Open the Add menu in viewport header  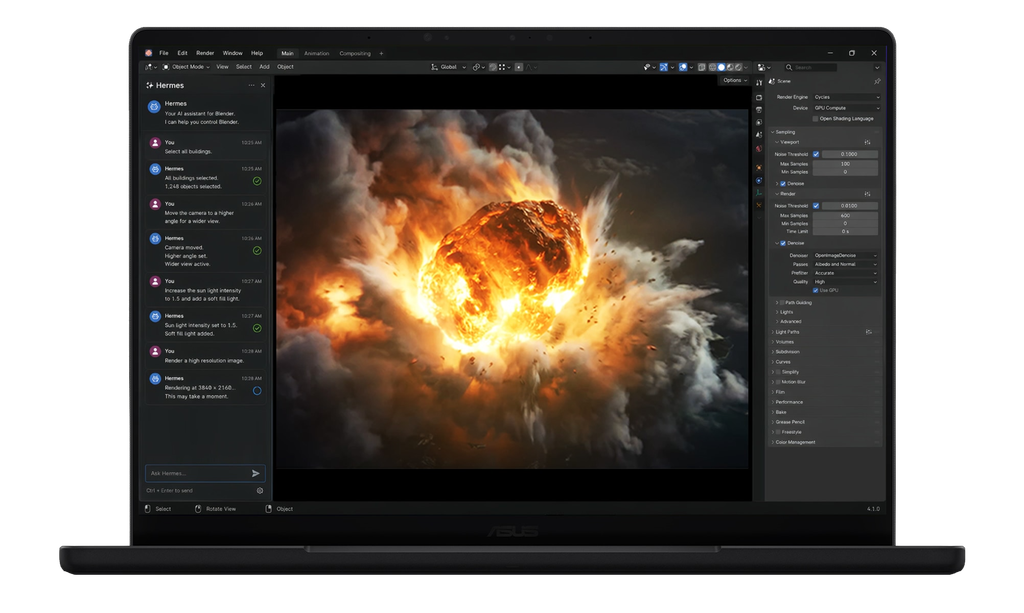[x=264, y=67]
